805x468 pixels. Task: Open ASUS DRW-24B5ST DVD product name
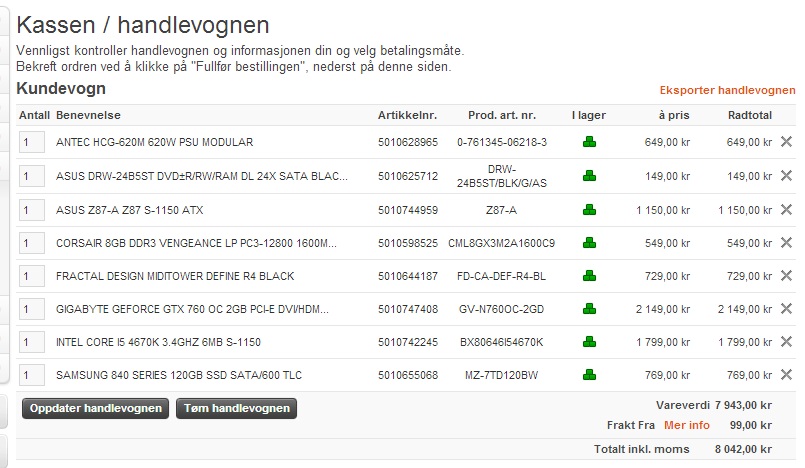[x=202, y=176]
